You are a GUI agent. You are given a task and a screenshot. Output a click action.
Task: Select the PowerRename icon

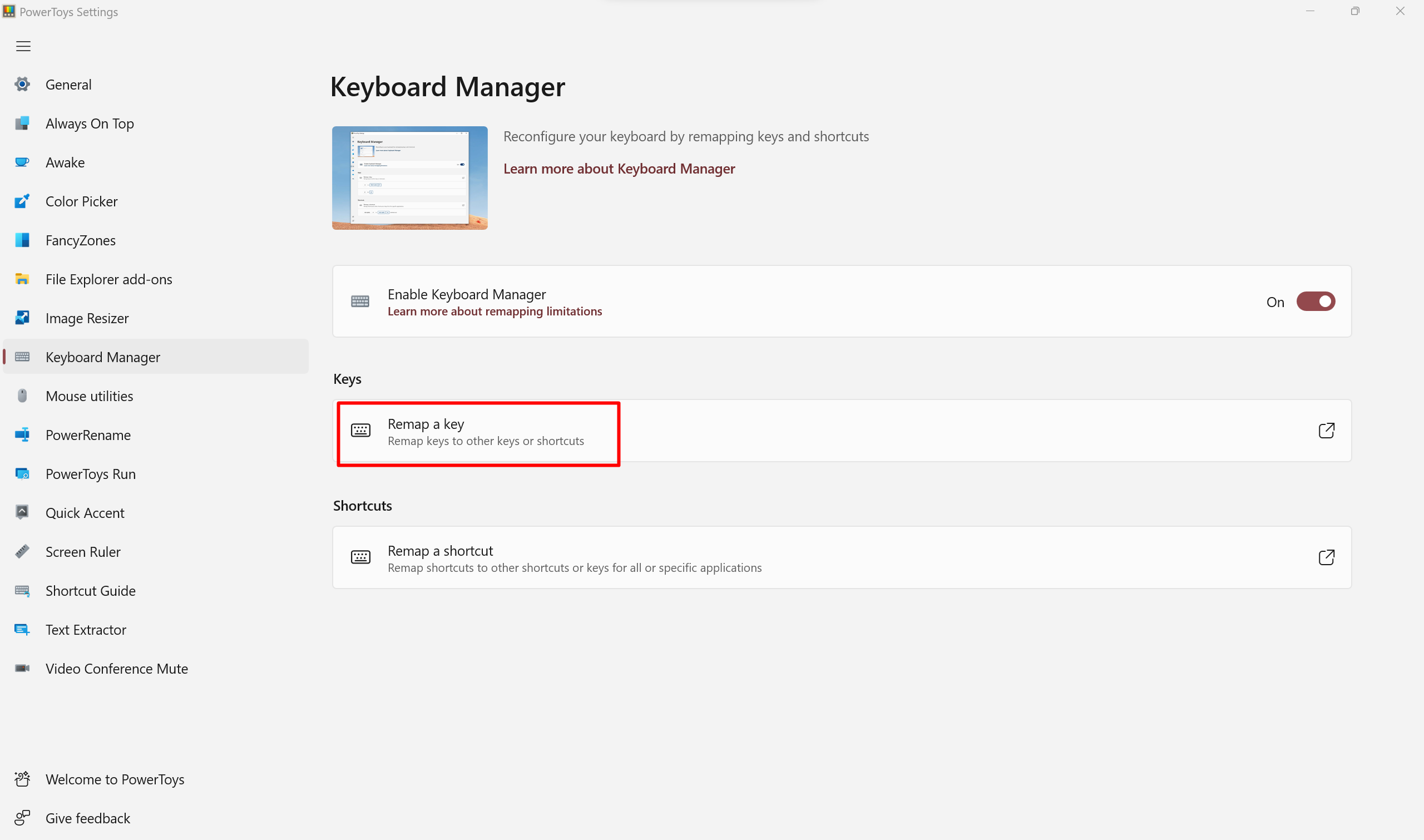(x=22, y=434)
